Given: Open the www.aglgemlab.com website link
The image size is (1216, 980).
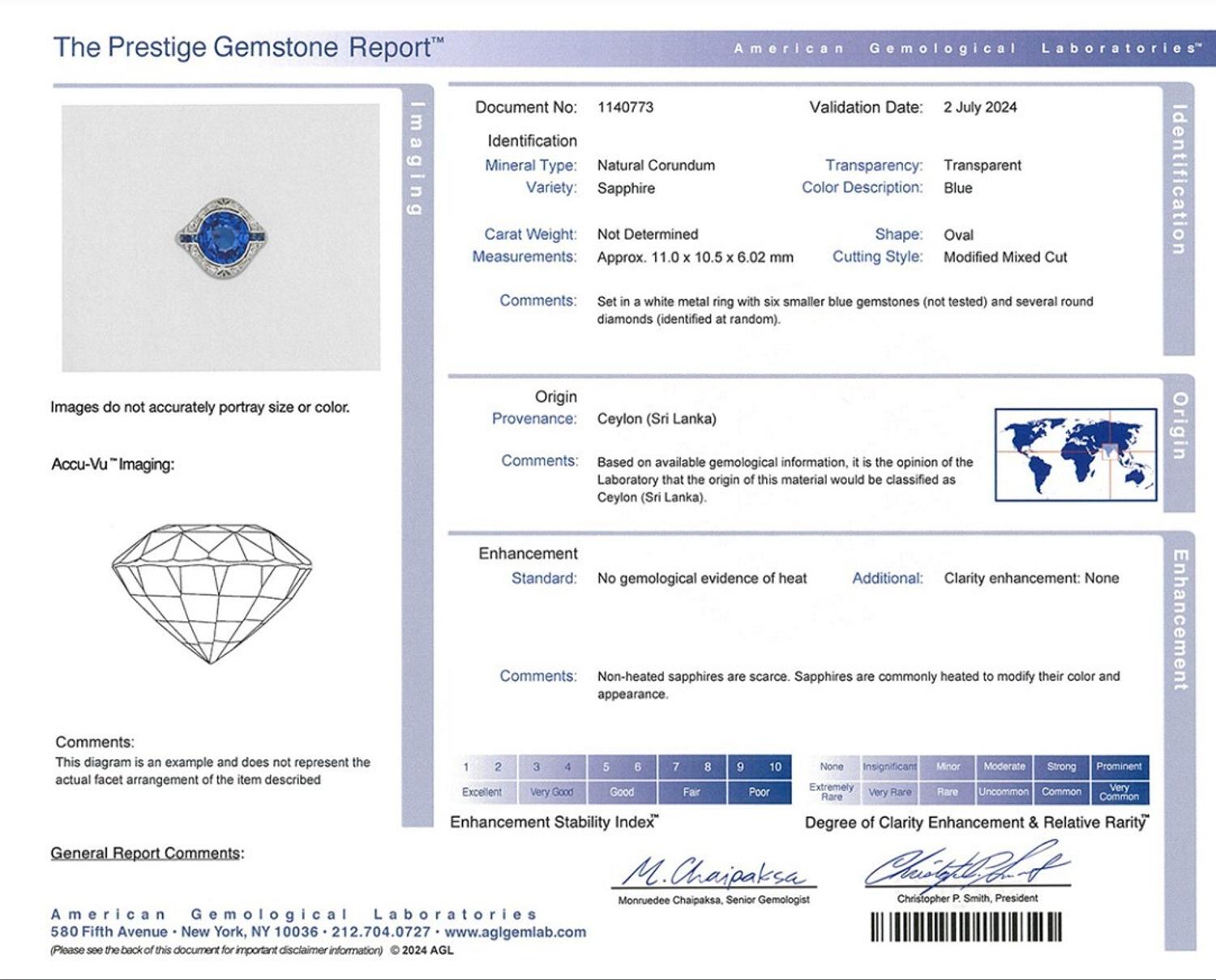Looking at the screenshot, I should [x=515, y=932].
